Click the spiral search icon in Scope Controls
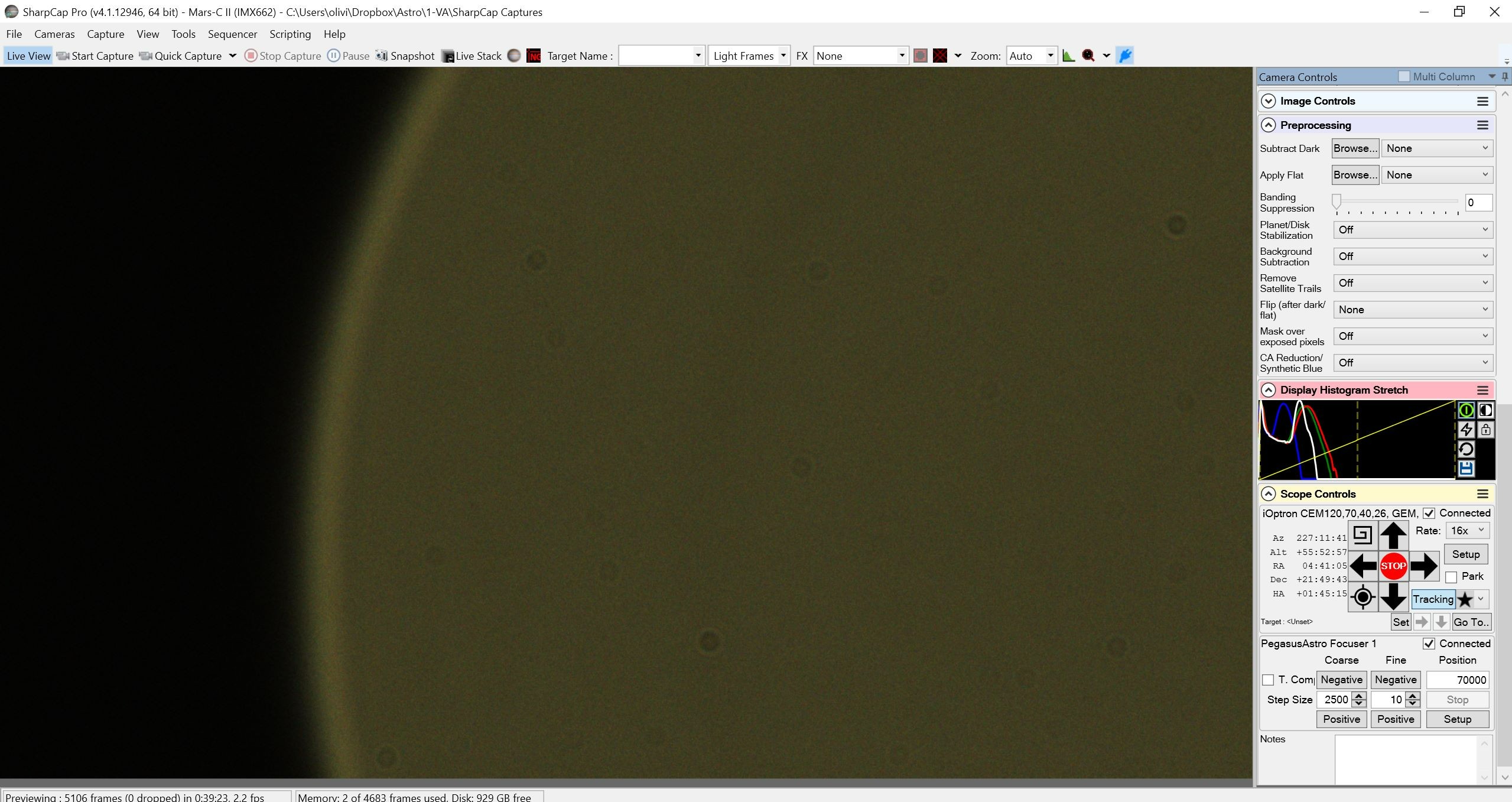Screen dimensions: 1512x802 pyautogui.click(x=1363, y=535)
